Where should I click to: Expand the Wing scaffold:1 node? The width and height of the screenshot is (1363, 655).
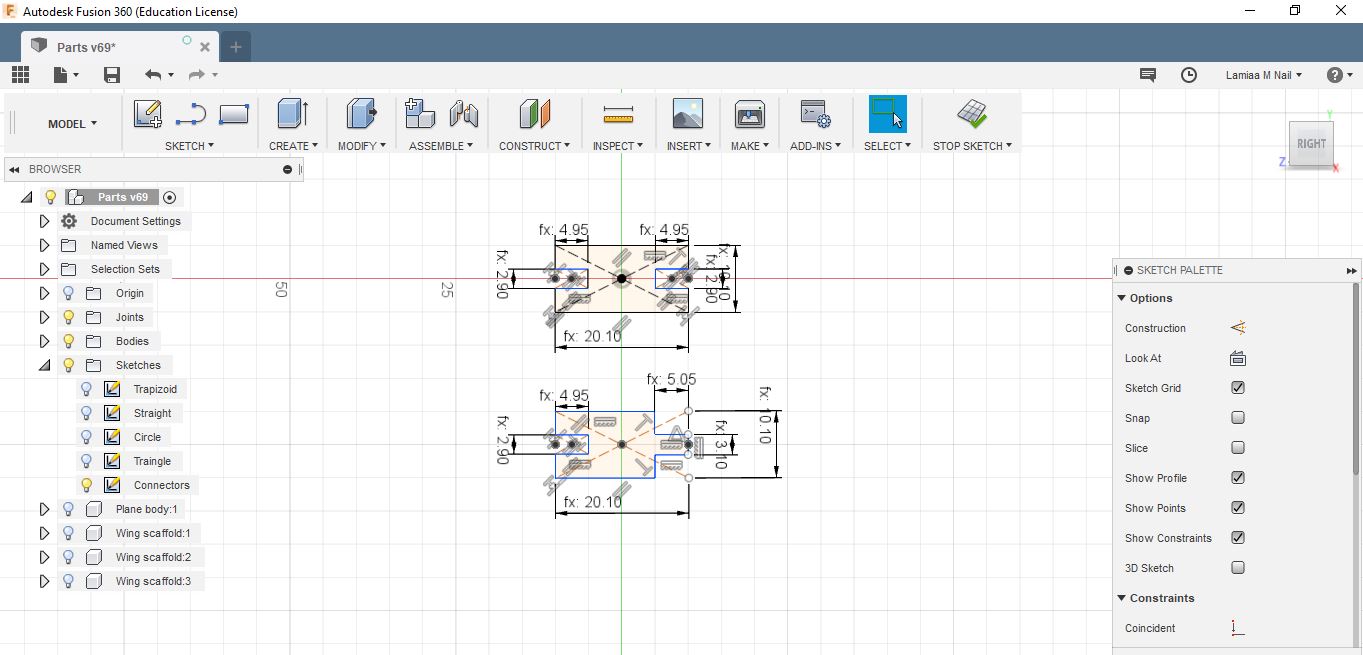coord(44,533)
